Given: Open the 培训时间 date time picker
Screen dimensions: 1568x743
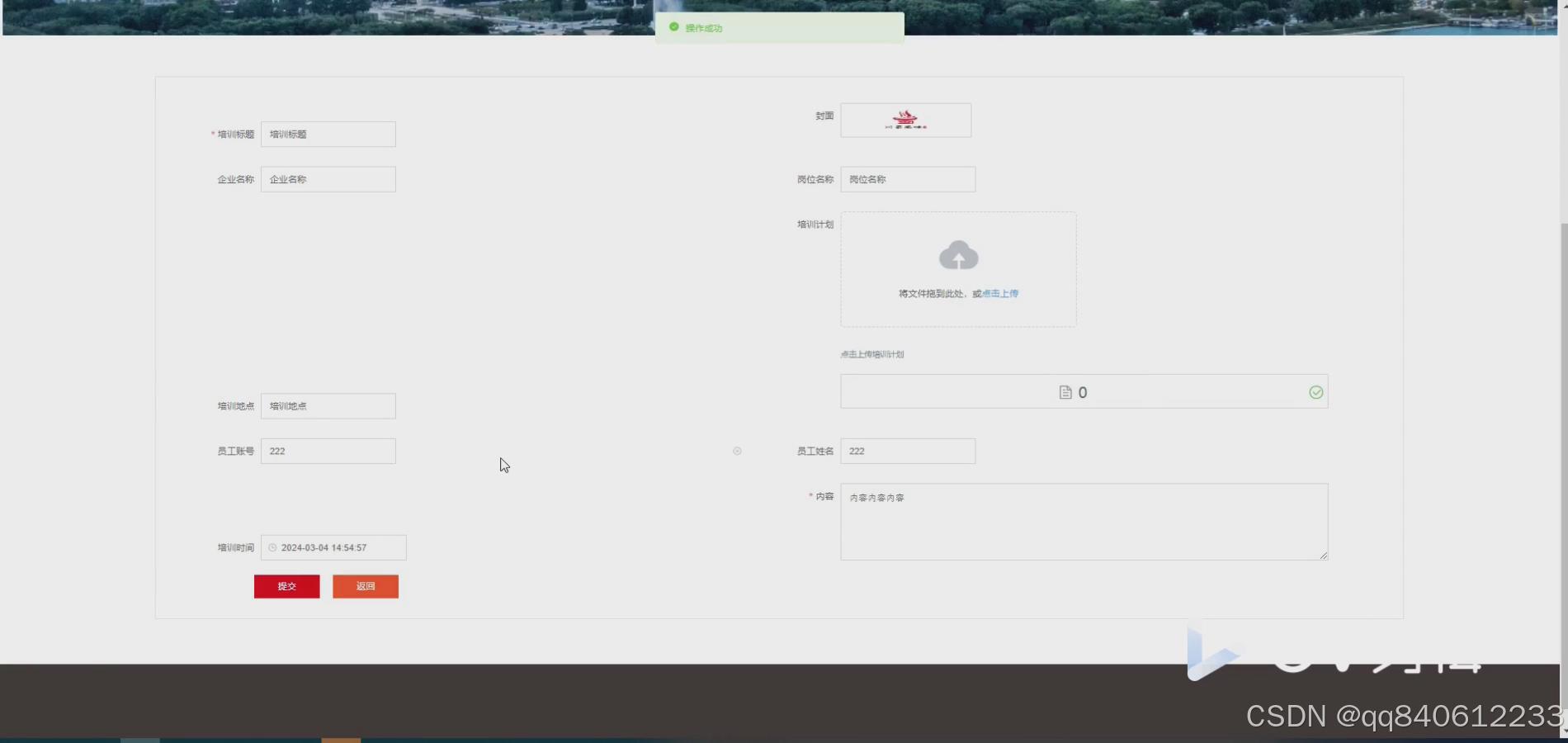Looking at the screenshot, I should (333, 547).
